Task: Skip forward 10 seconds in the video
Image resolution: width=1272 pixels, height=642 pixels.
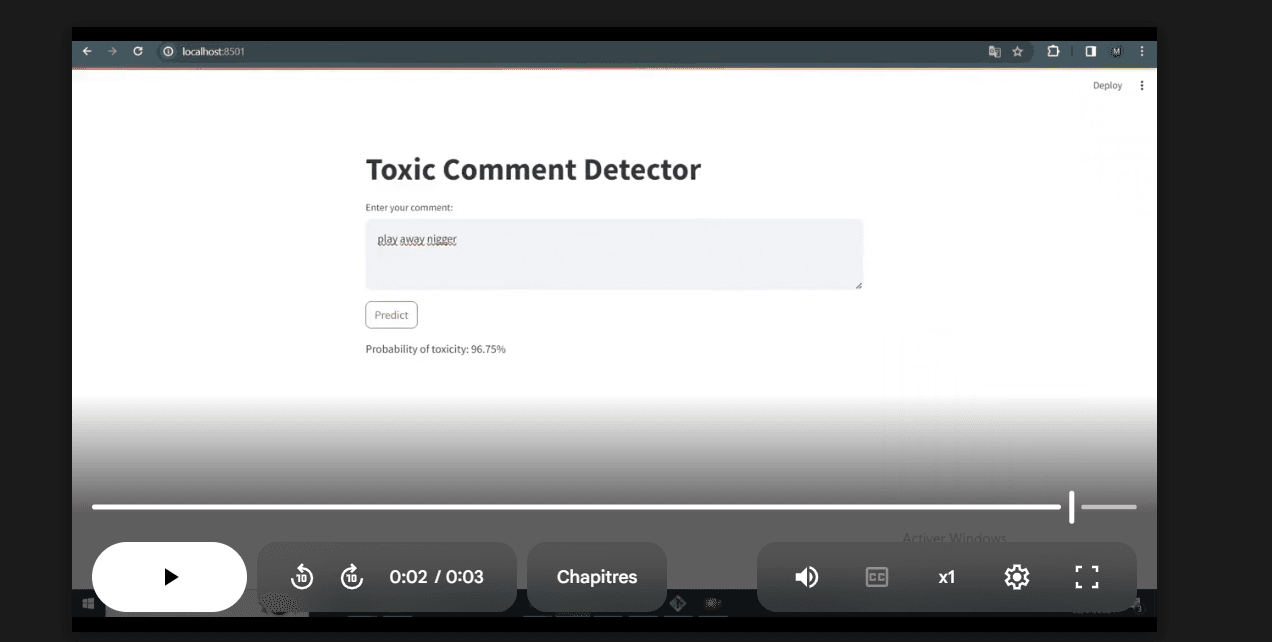Action: [x=352, y=577]
